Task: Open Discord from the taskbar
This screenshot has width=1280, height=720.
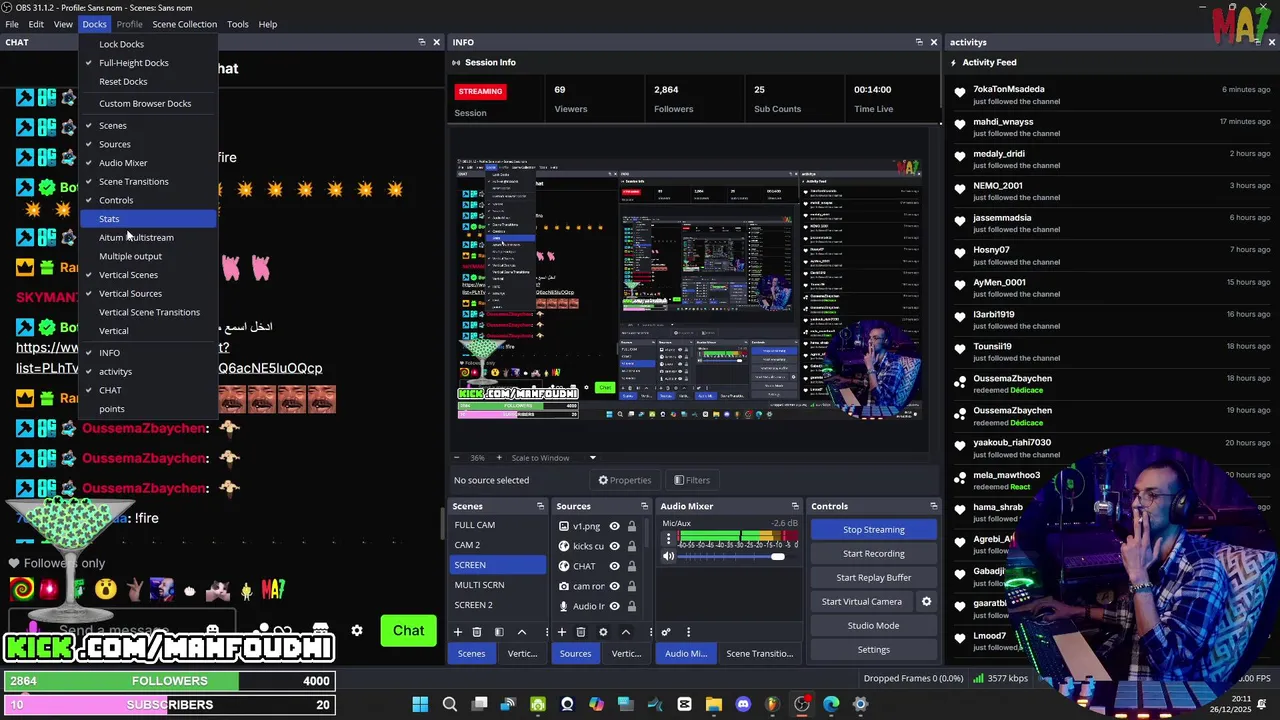Action: [x=743, y=704]
